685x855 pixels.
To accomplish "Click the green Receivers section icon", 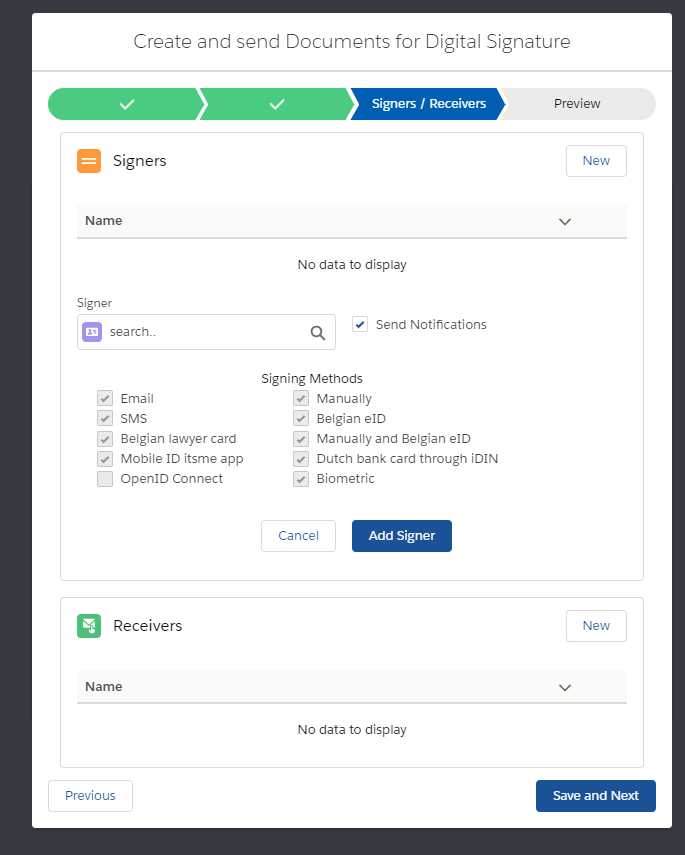I will [x=89, y=626].
